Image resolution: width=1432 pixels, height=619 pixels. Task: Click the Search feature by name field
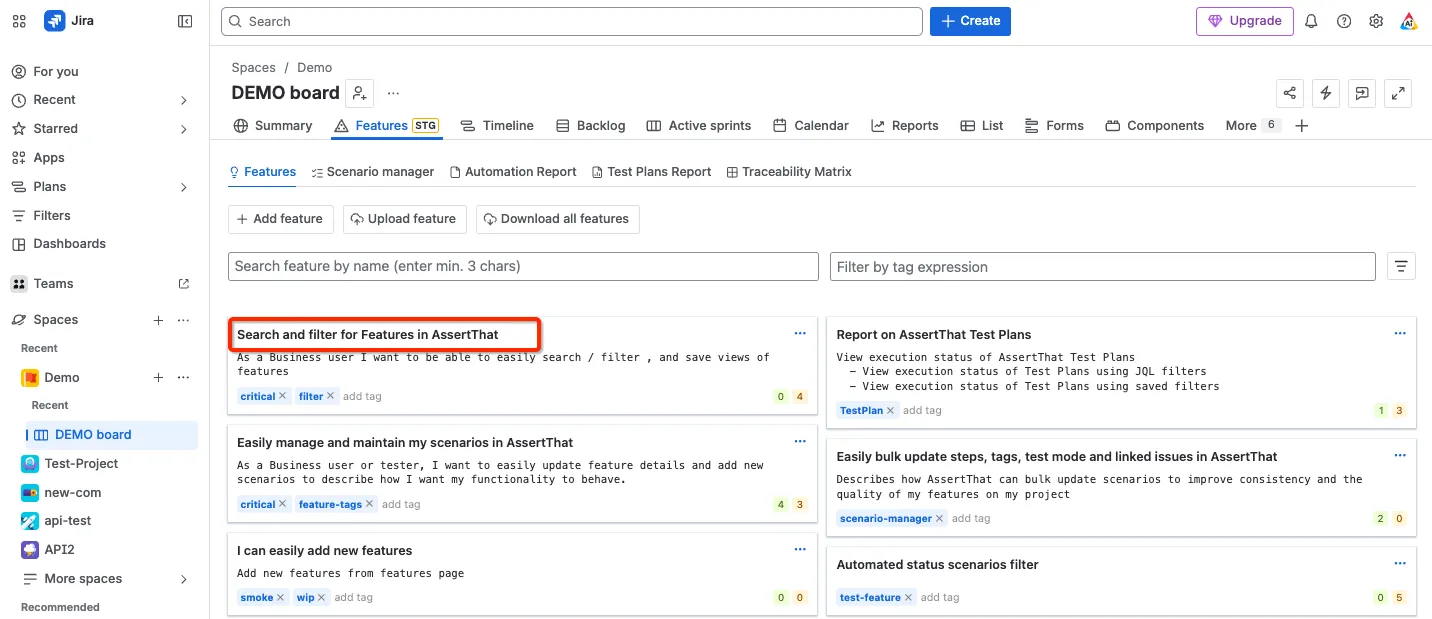coord(523,266)
